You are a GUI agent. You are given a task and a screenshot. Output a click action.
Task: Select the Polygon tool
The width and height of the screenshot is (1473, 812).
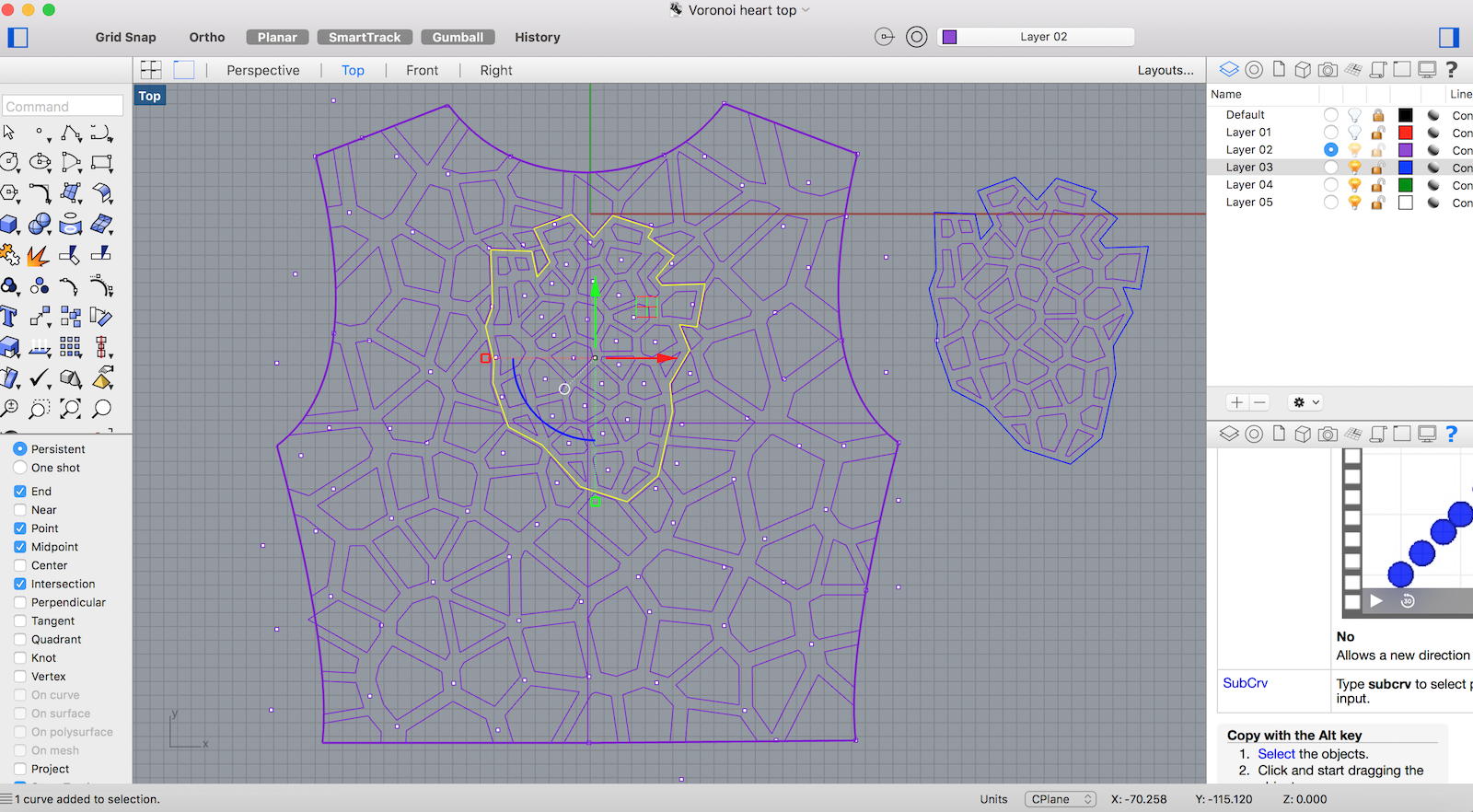[x=10, y=193]
